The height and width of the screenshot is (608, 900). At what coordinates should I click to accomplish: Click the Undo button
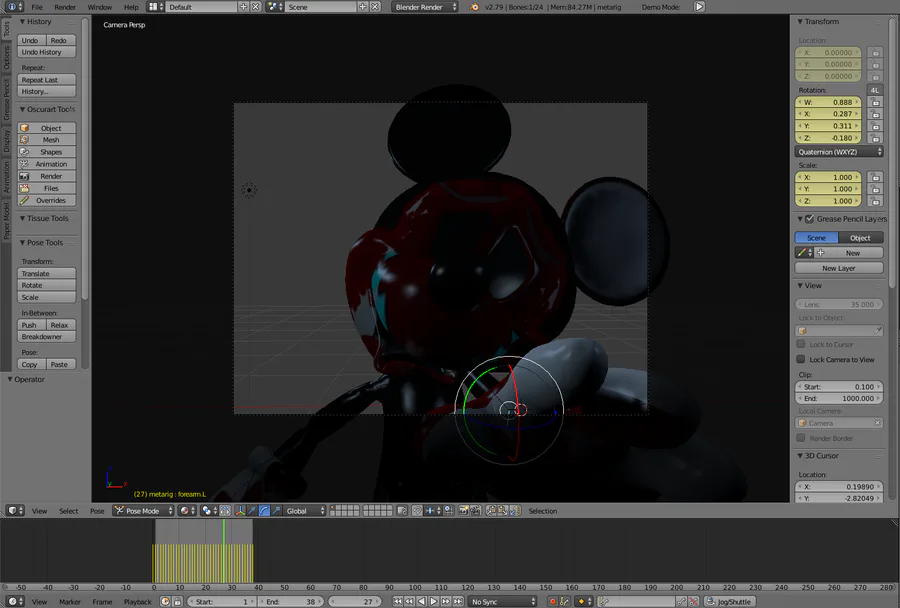pyautogui.click(x=30, y=40)
